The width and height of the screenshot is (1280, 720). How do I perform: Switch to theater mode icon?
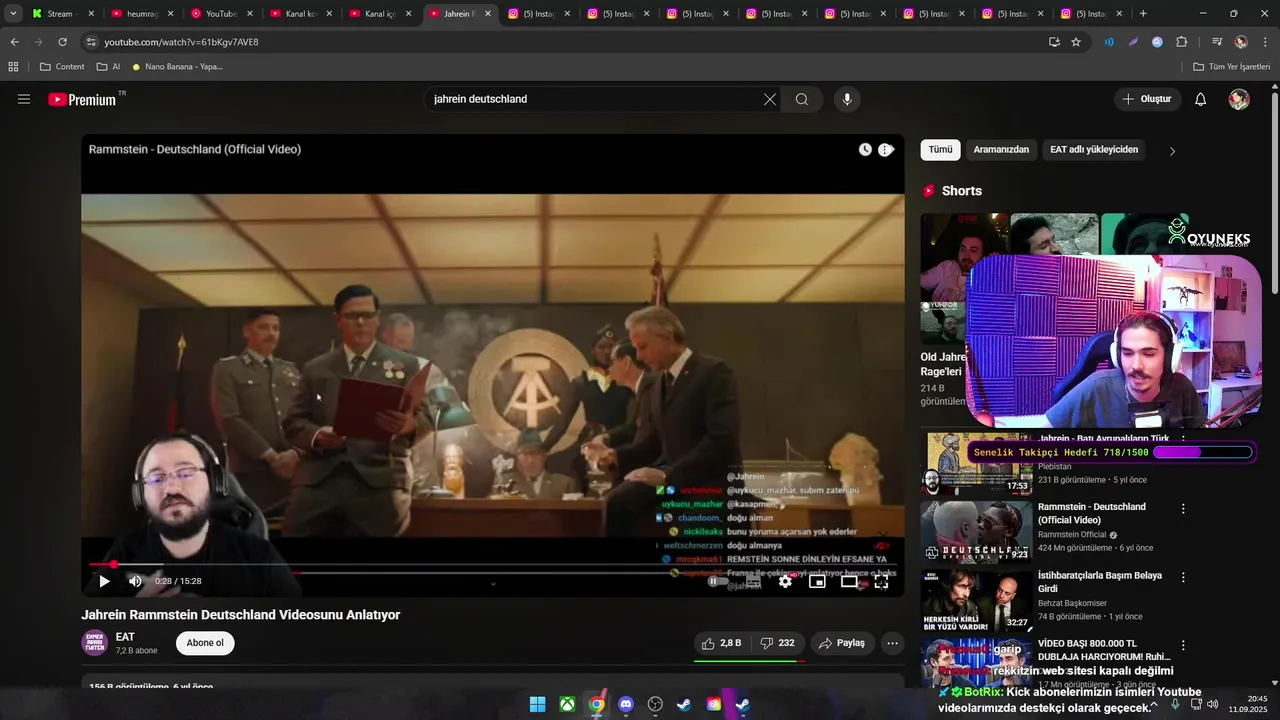click(849, 581)
